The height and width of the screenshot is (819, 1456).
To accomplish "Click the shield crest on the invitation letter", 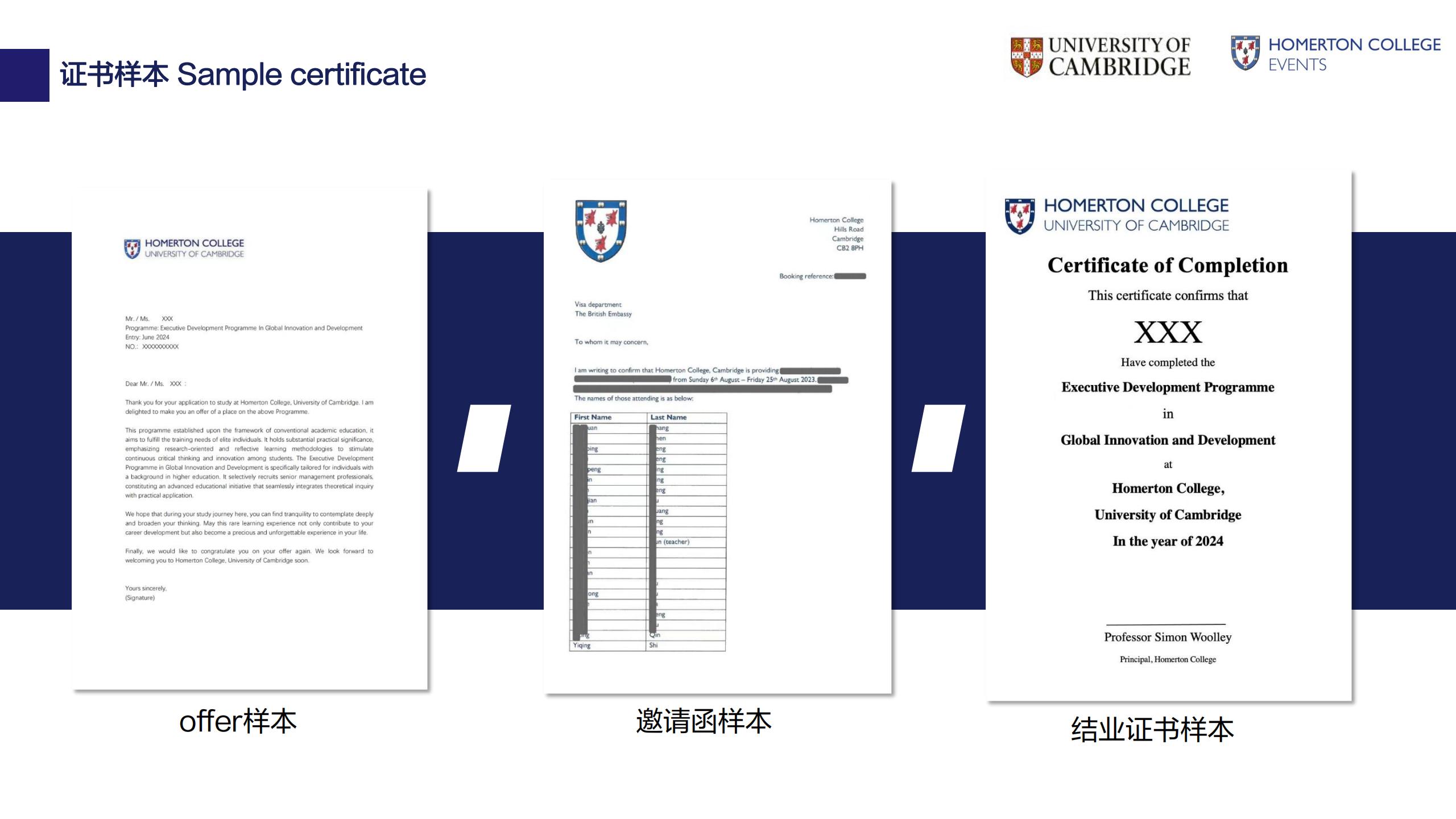I will [601, 230].
